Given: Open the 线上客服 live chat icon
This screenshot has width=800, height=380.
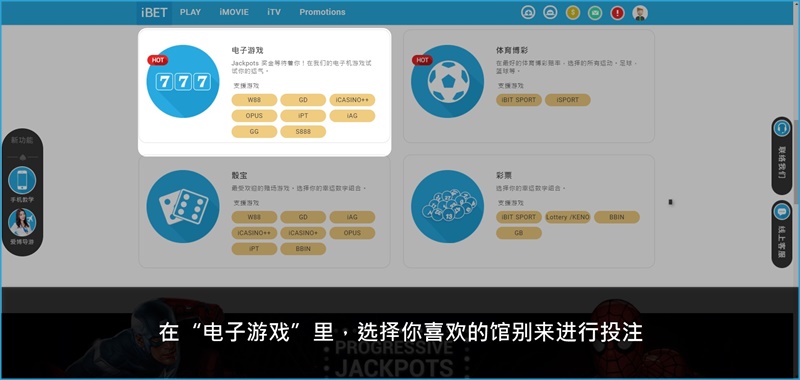Looking at the screenshot, I should coord(781,211).
